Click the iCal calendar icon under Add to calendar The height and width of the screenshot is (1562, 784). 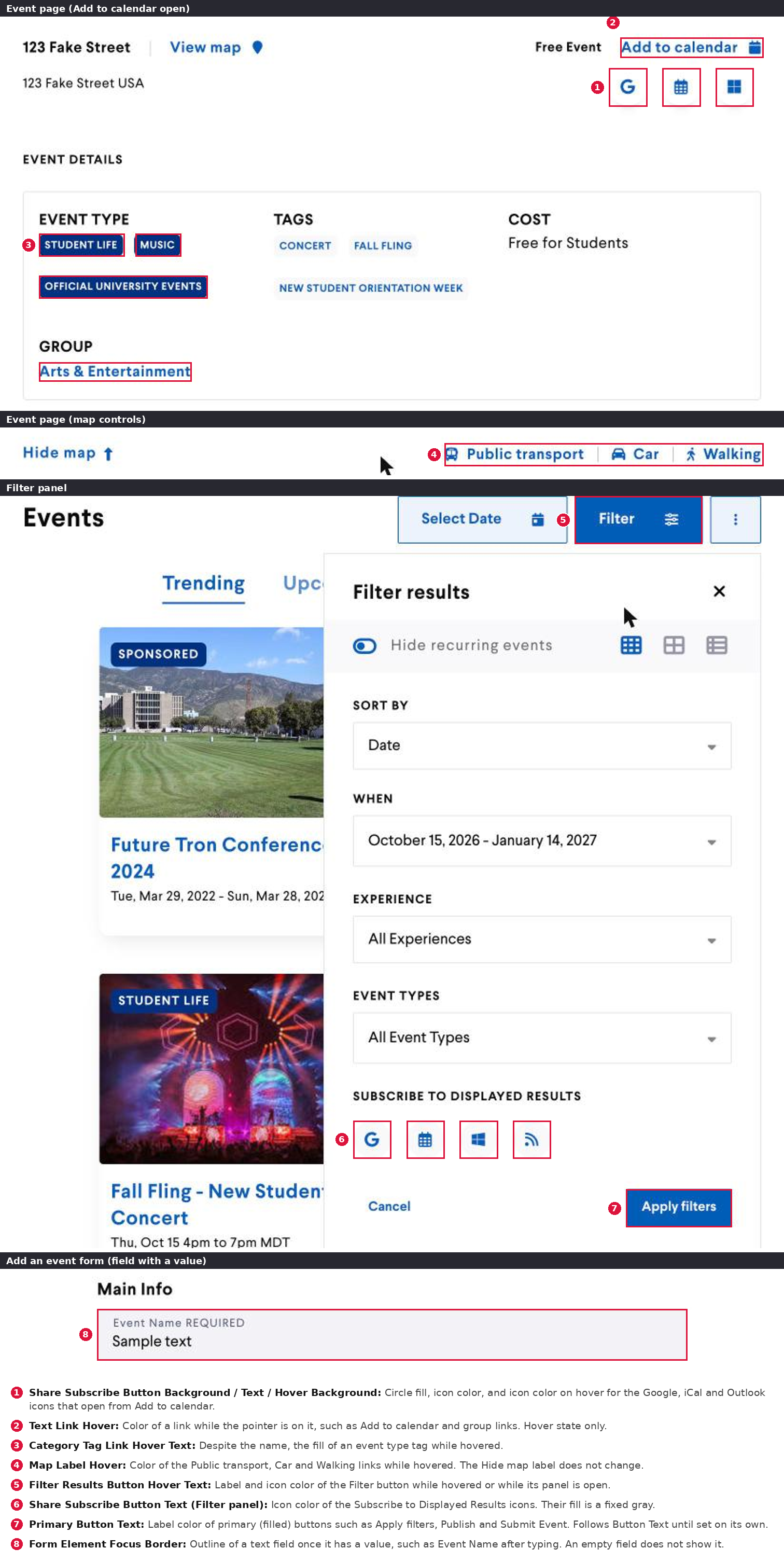click(x=681, y=87)
